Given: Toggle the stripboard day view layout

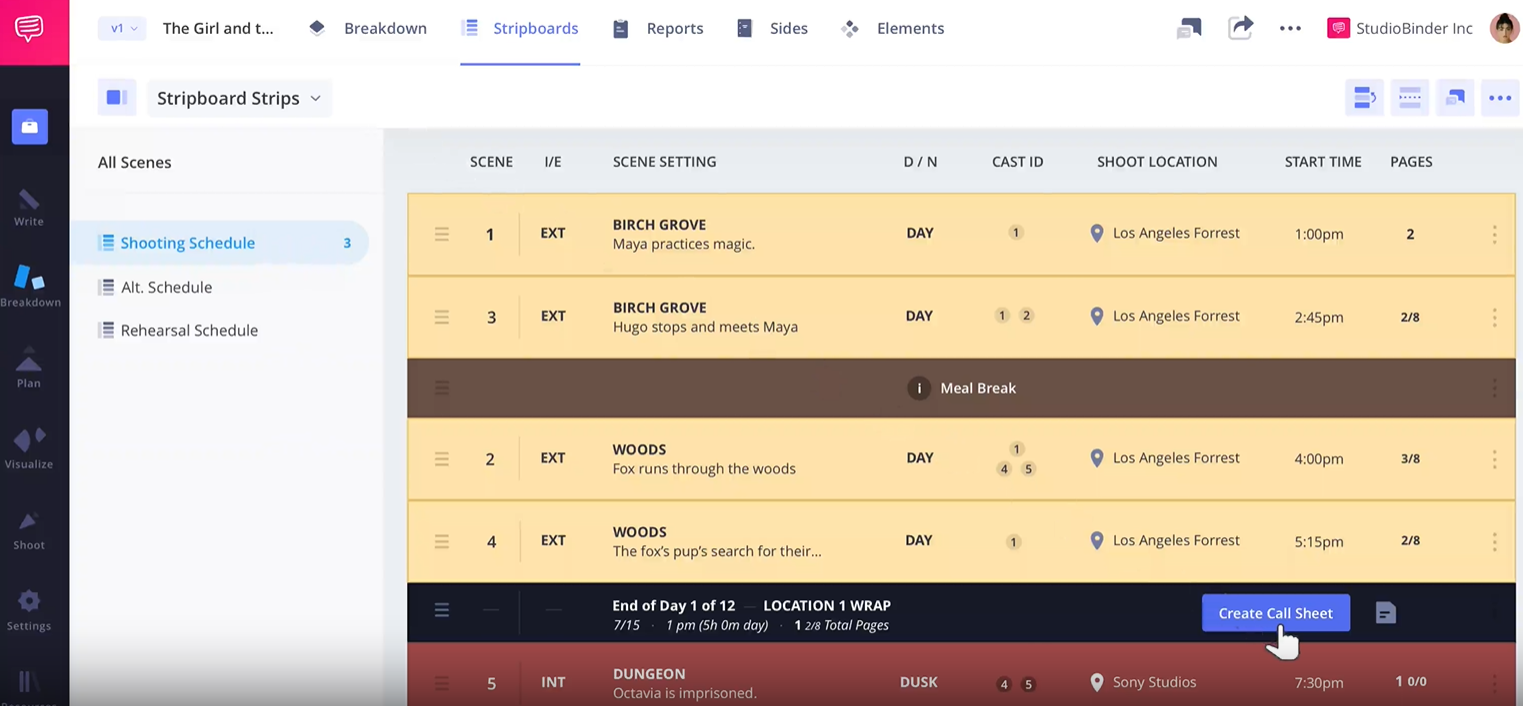Looking at the screenshot, I should coord(1364,97).
